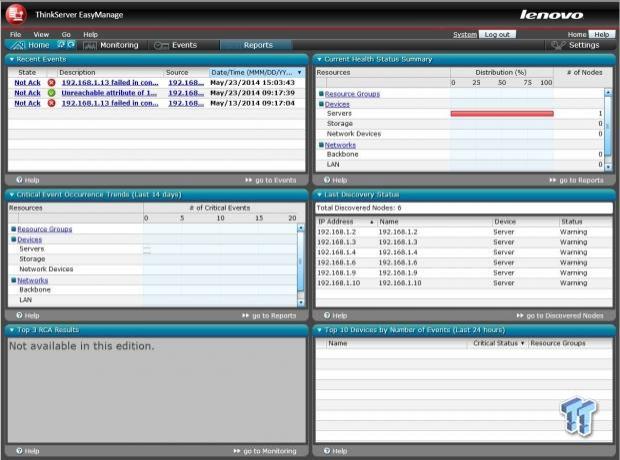Viewport: 620px width, 460px height.
Task: Click Help question icon under Health Status Summary
Action: (327, 180)
